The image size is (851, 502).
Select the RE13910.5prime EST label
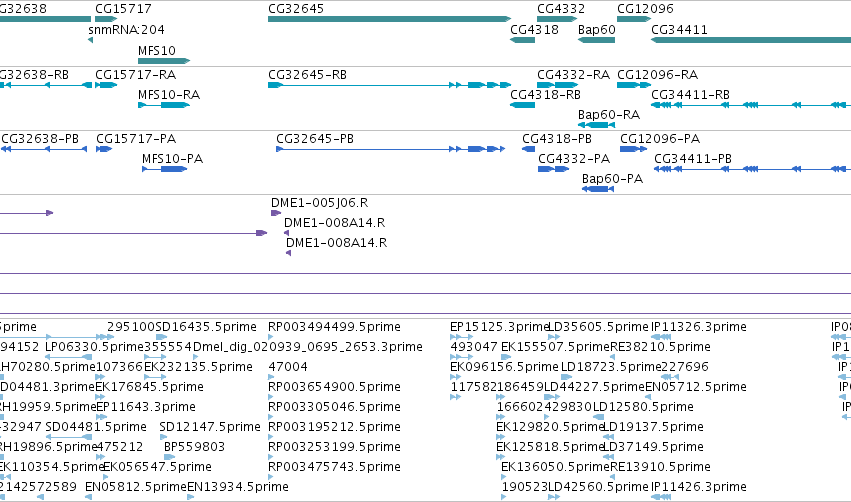pyautogui.click(x=660, y=467)
